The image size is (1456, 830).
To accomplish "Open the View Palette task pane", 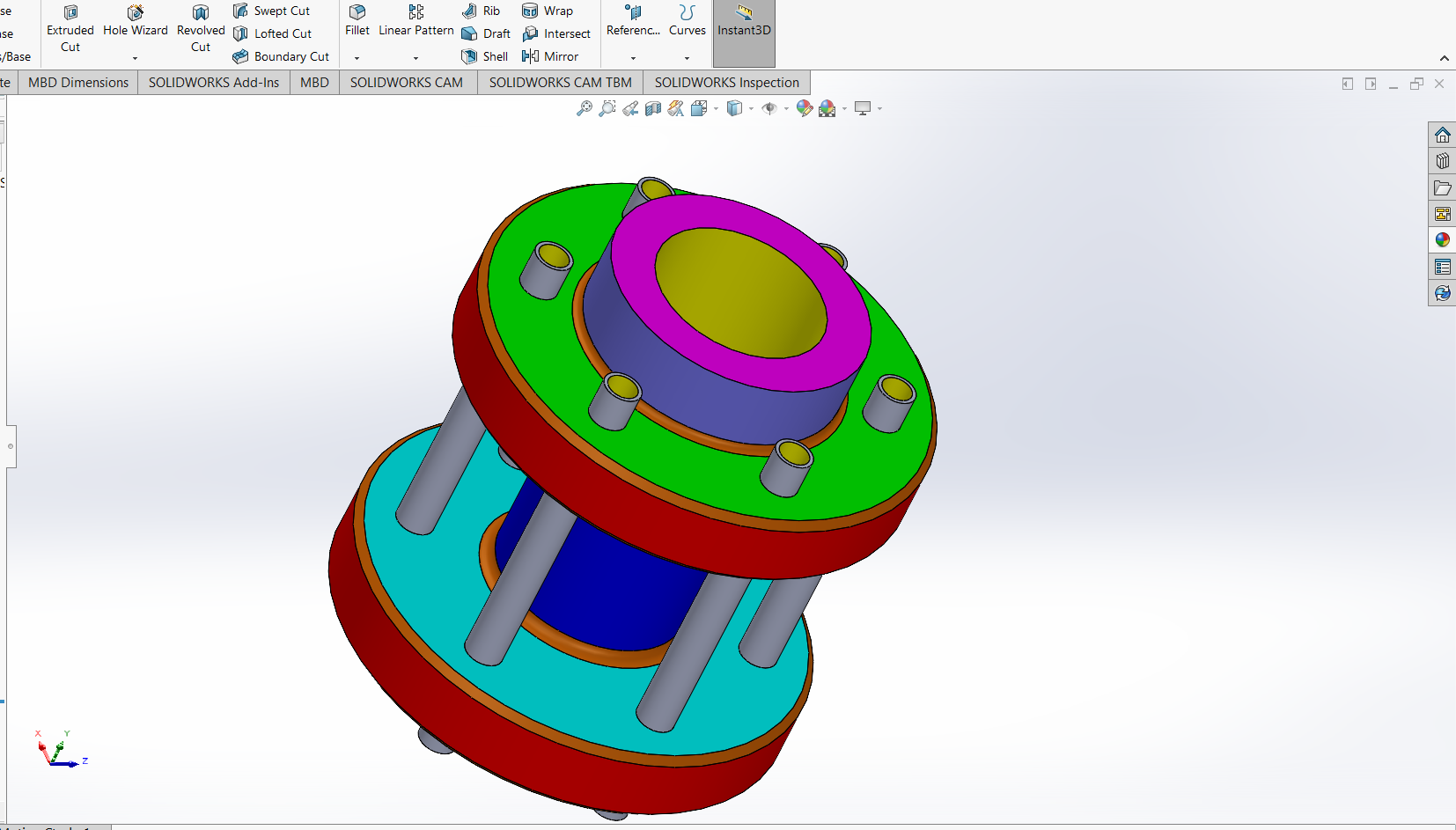I will point(1442,214).
